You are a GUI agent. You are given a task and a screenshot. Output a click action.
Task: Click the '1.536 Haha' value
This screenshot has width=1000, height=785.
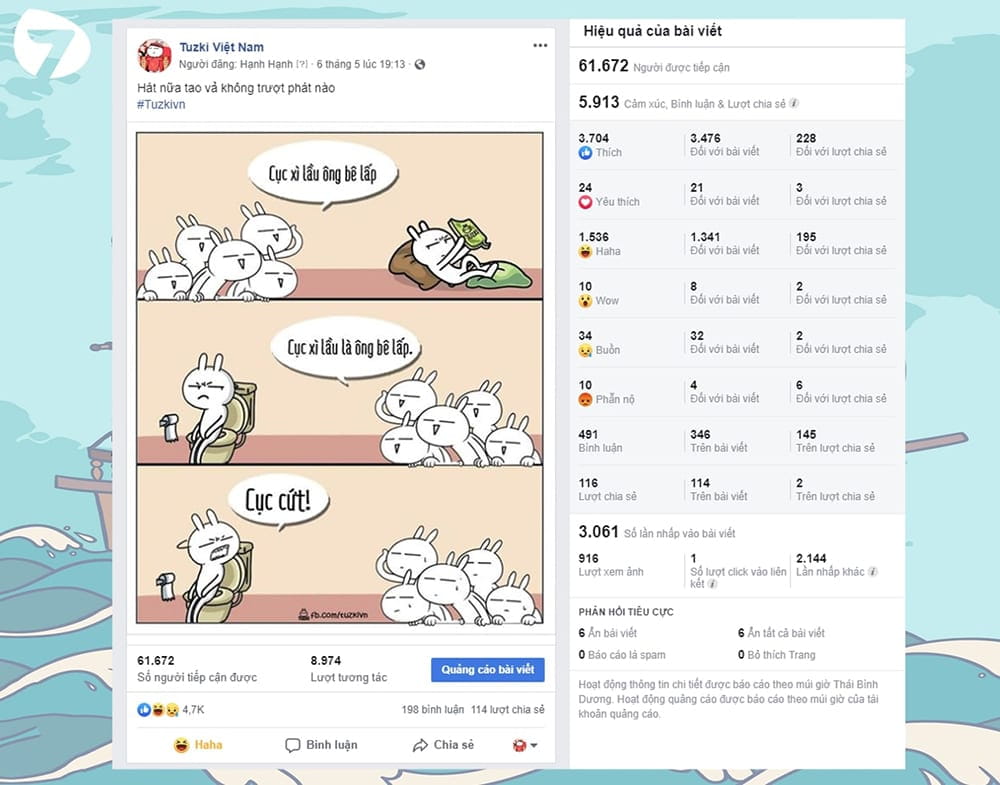[599, 244]
